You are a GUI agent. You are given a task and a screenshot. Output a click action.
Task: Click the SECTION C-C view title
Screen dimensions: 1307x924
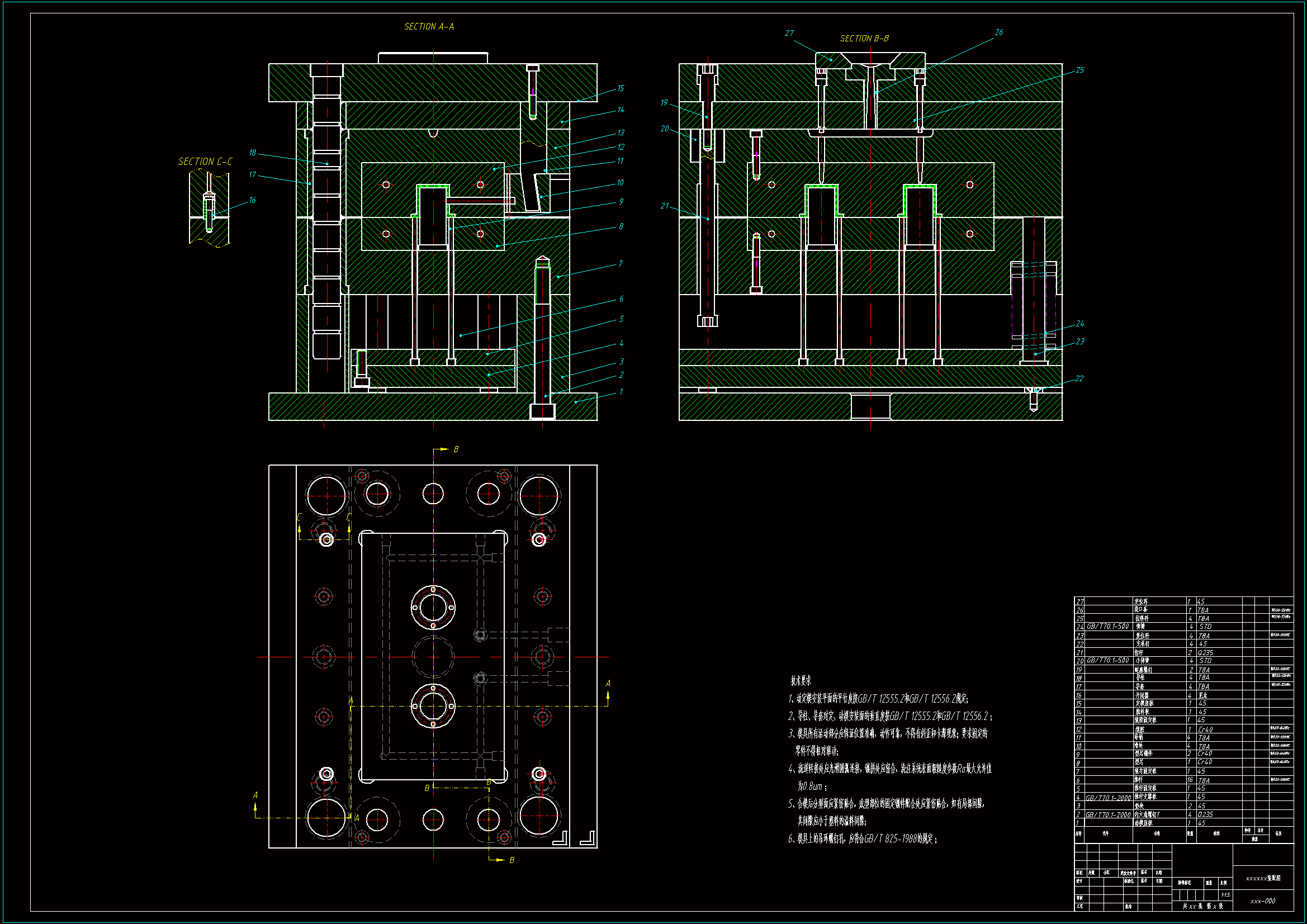click(205, 162)
